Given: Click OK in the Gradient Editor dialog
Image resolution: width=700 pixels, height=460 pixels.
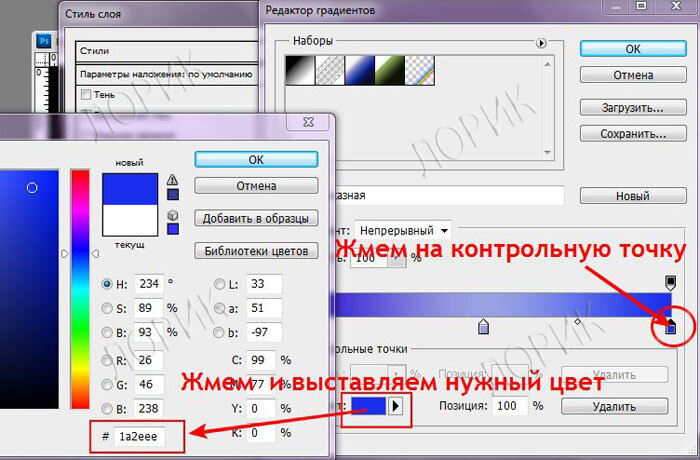Looking at the screenshot, I should [633, 49].
